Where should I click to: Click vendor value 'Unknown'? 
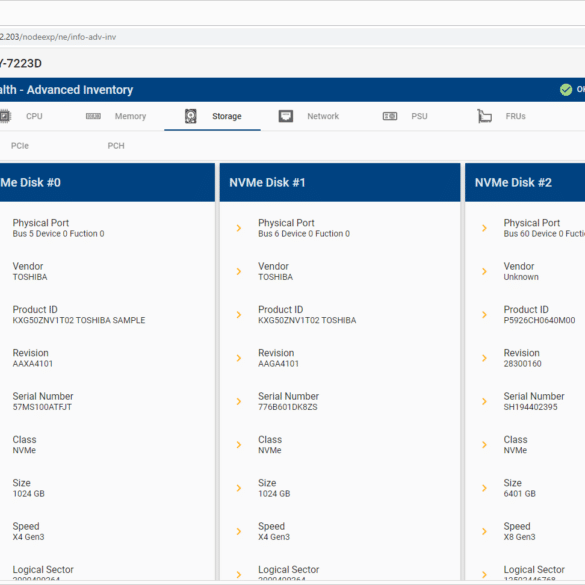pos(521,277)
